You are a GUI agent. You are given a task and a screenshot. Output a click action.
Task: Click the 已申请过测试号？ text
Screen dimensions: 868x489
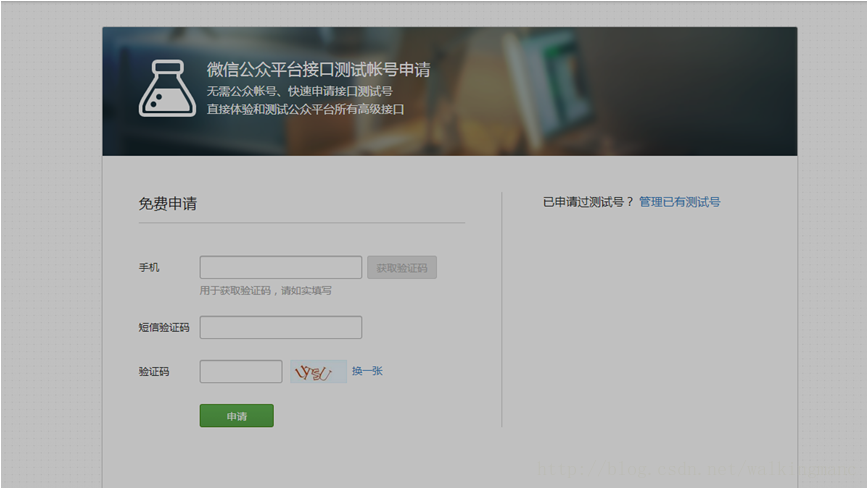pyautogui.click(x=588, y=202)
